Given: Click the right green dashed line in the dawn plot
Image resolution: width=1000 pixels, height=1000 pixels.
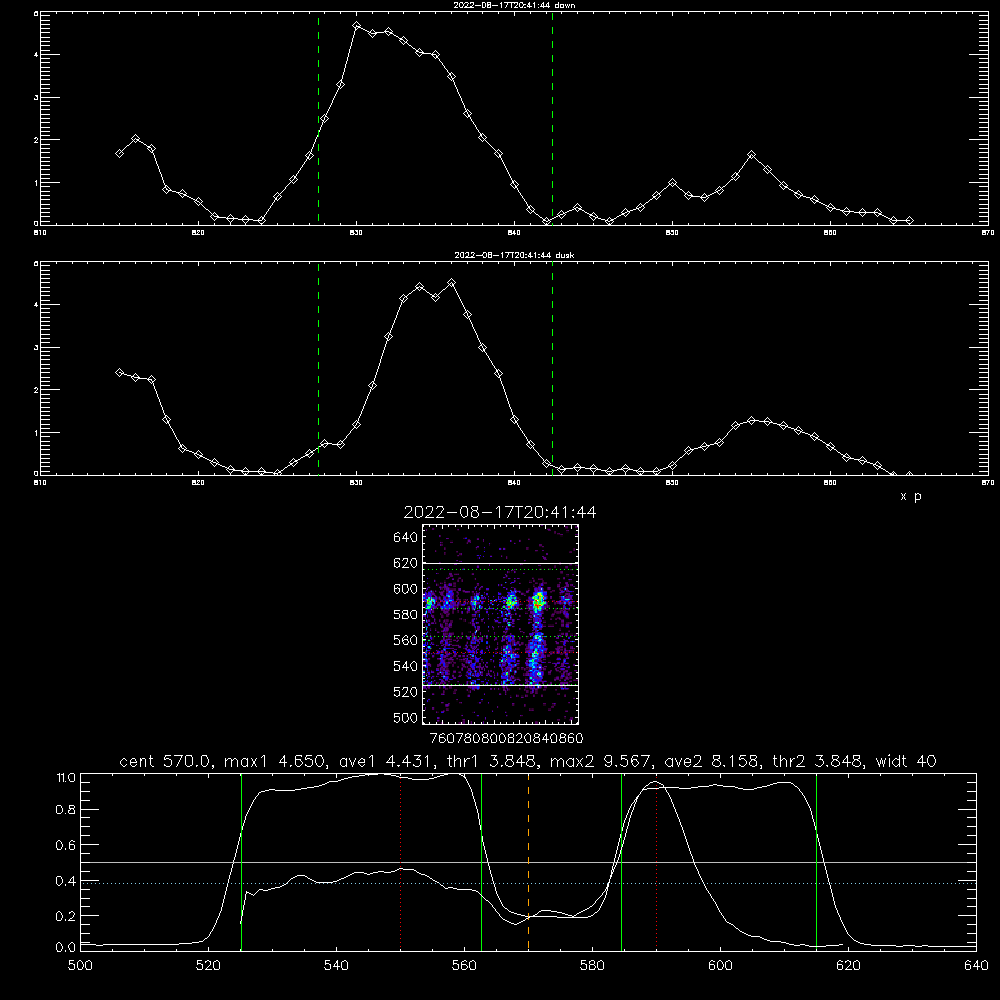Looking at the screenshot, I should (552, 118).
